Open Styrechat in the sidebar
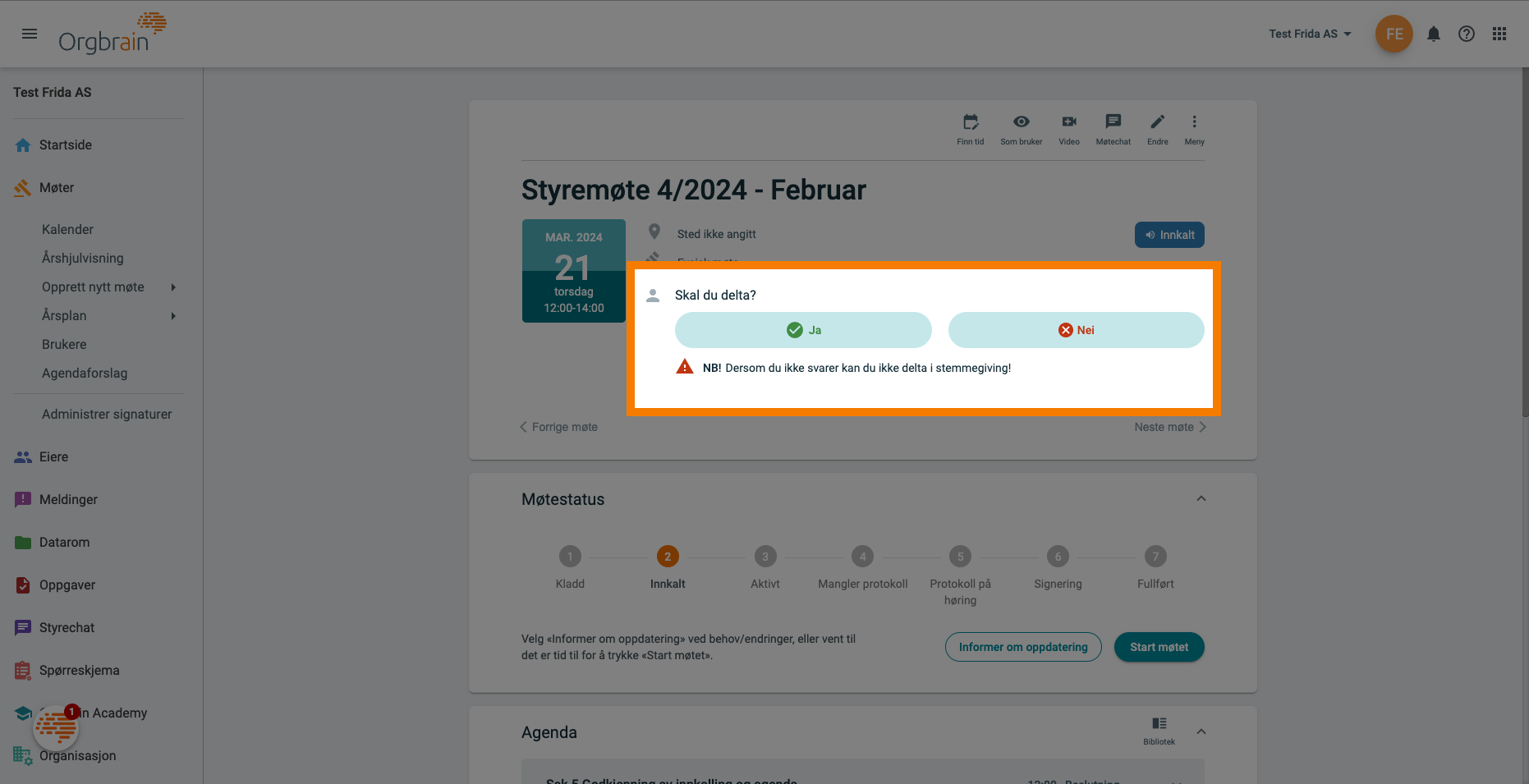This screenshot has height=784, width=1529. [67, 627]
